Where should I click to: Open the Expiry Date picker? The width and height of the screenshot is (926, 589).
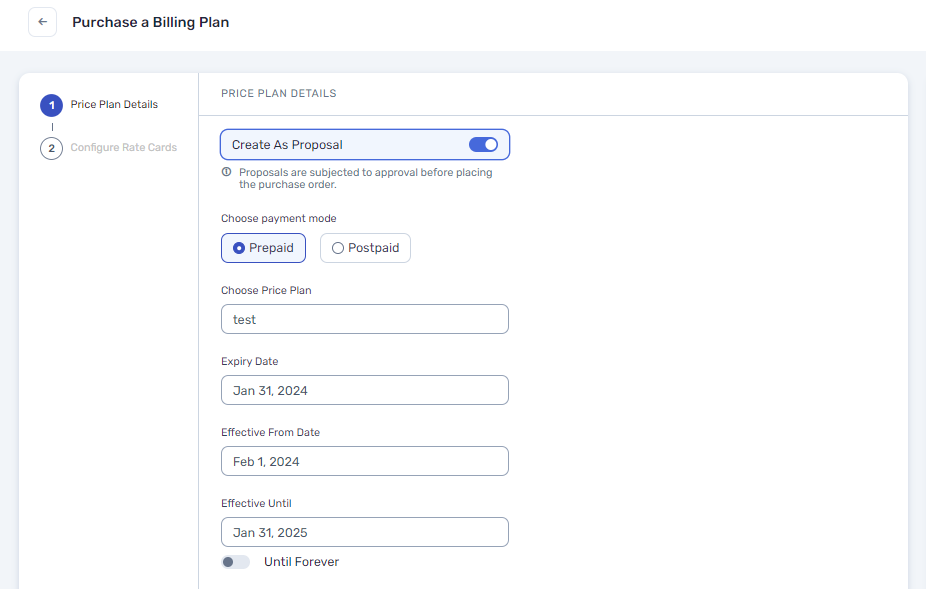pos(365,390)
